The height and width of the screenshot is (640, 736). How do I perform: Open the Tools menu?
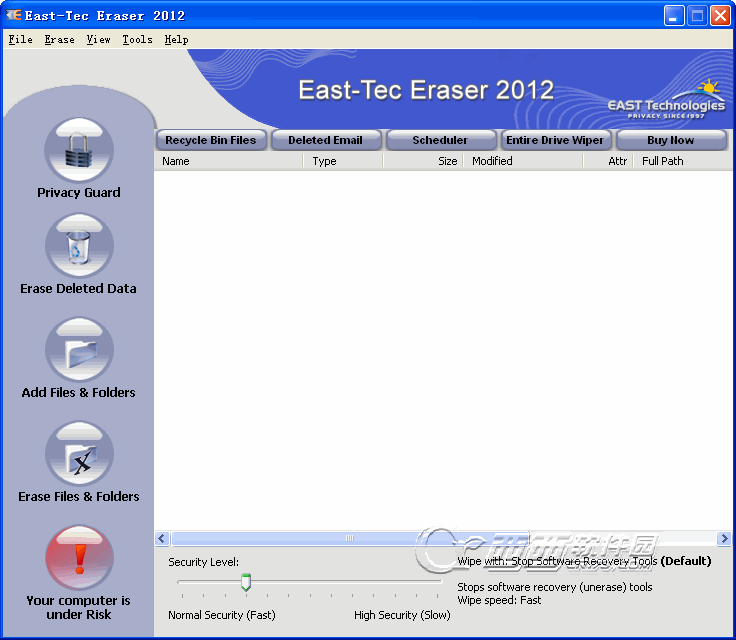pyautogui.click(x=138, y=39)
